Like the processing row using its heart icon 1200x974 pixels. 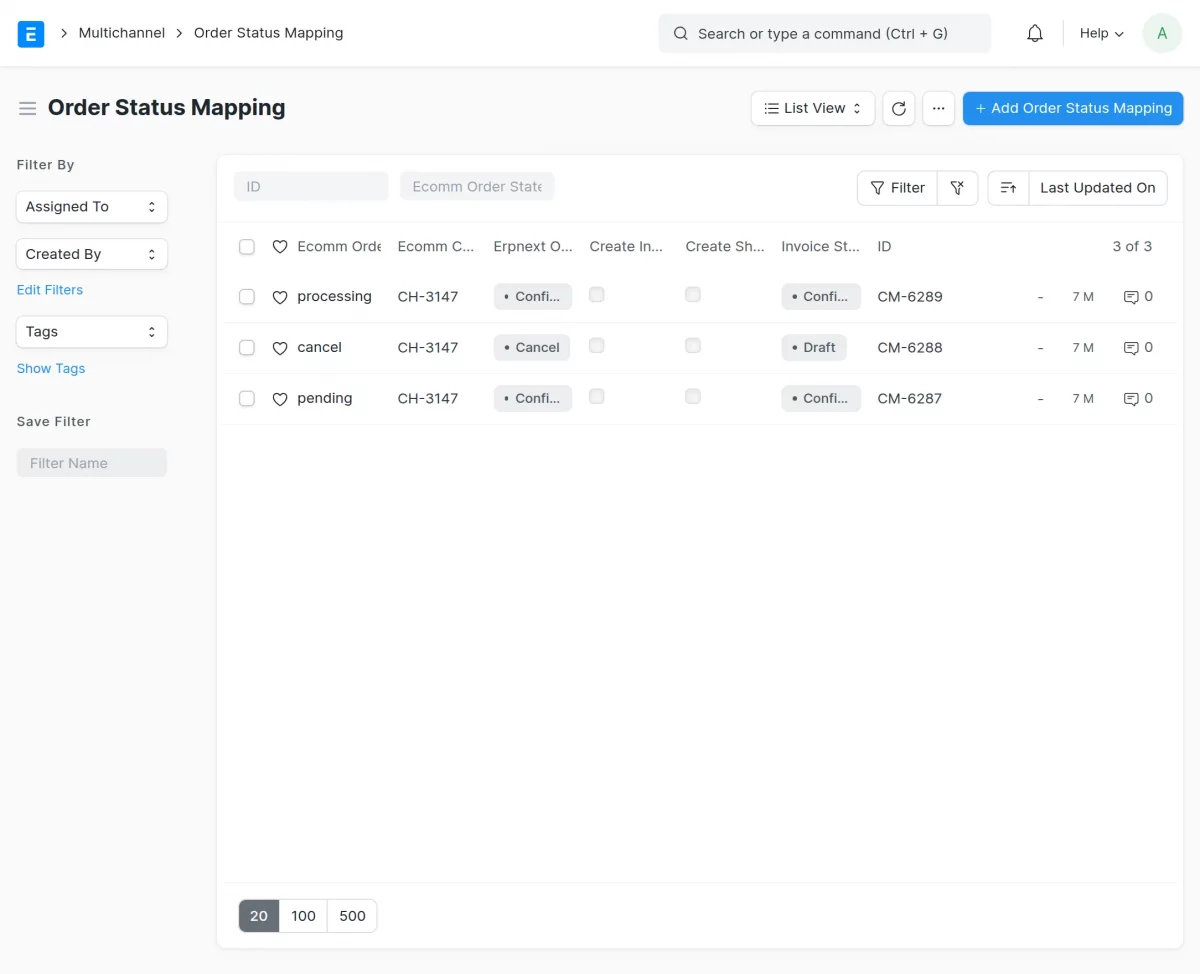279,296
